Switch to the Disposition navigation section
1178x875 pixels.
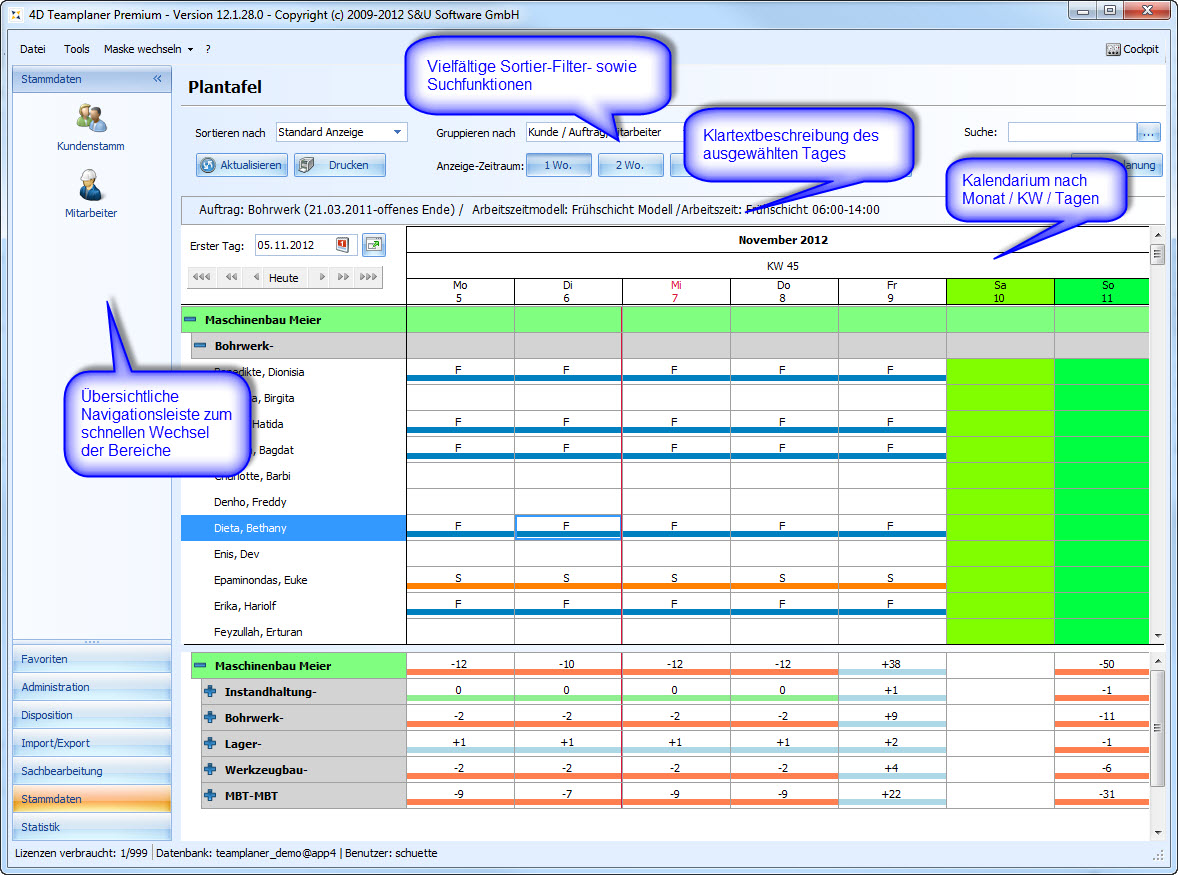[91, 715]
